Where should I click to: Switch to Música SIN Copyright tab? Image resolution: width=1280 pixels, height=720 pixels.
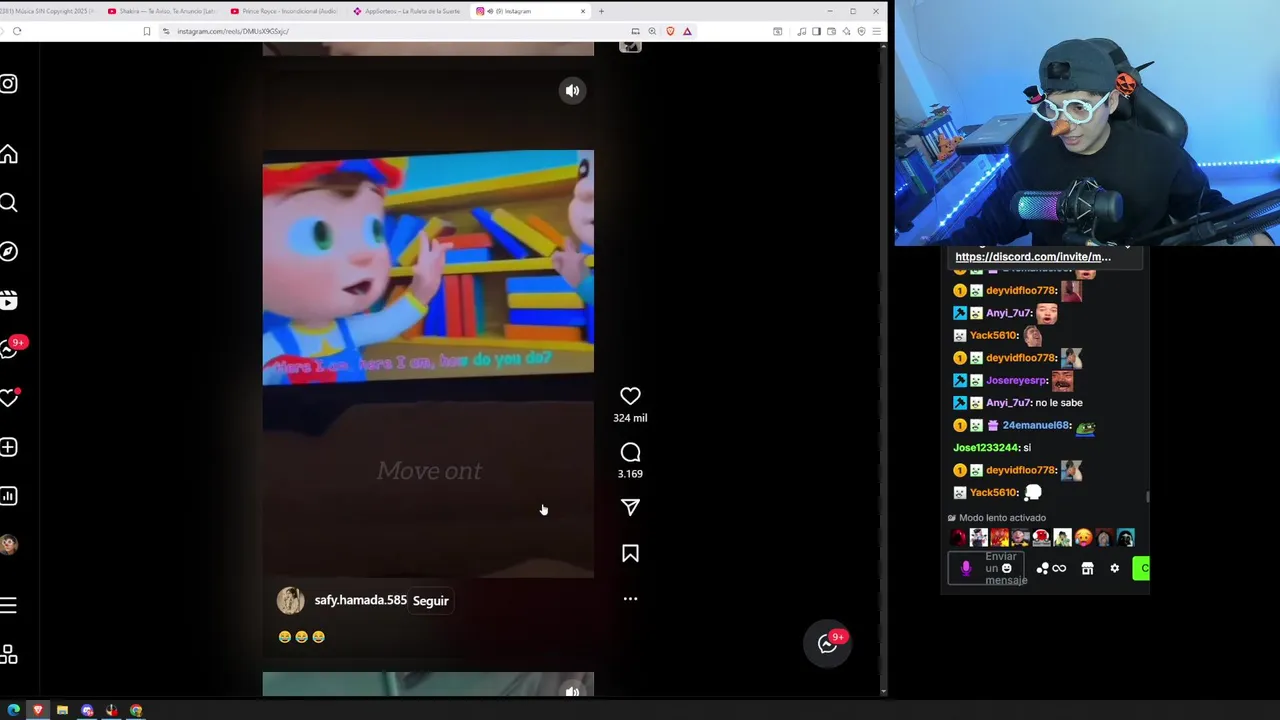(48, 11)
